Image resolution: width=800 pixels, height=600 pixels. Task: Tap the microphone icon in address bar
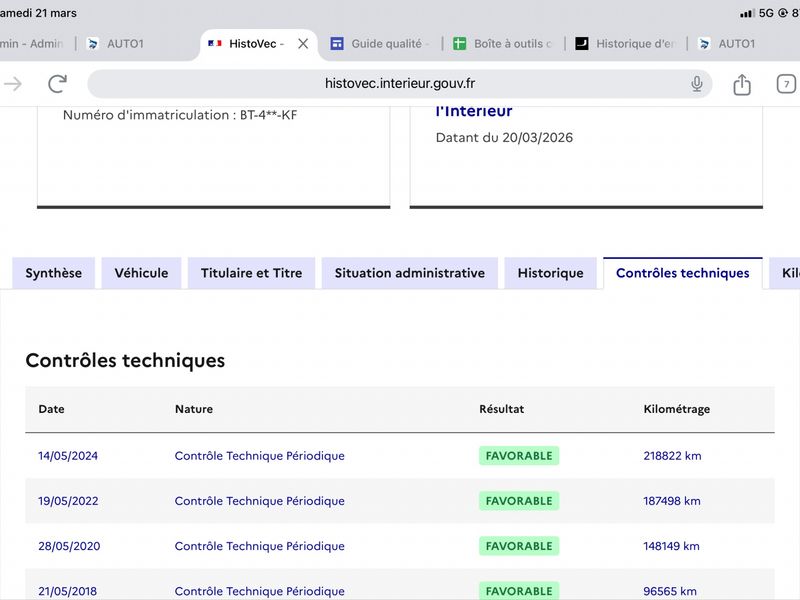pyautogui.click(x=696, y=84)
